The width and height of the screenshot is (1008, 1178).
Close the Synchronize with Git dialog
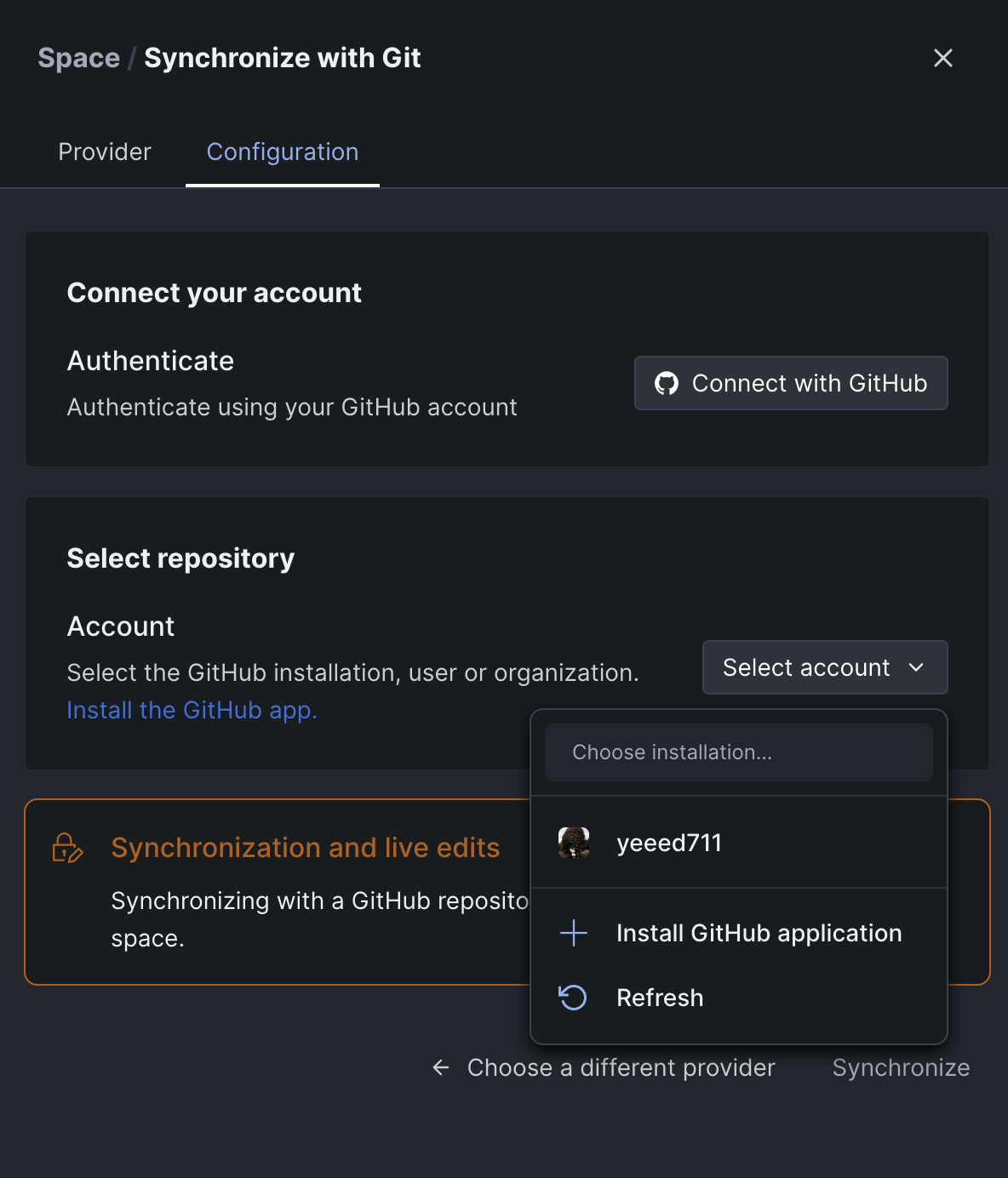(x=942, y=58)
